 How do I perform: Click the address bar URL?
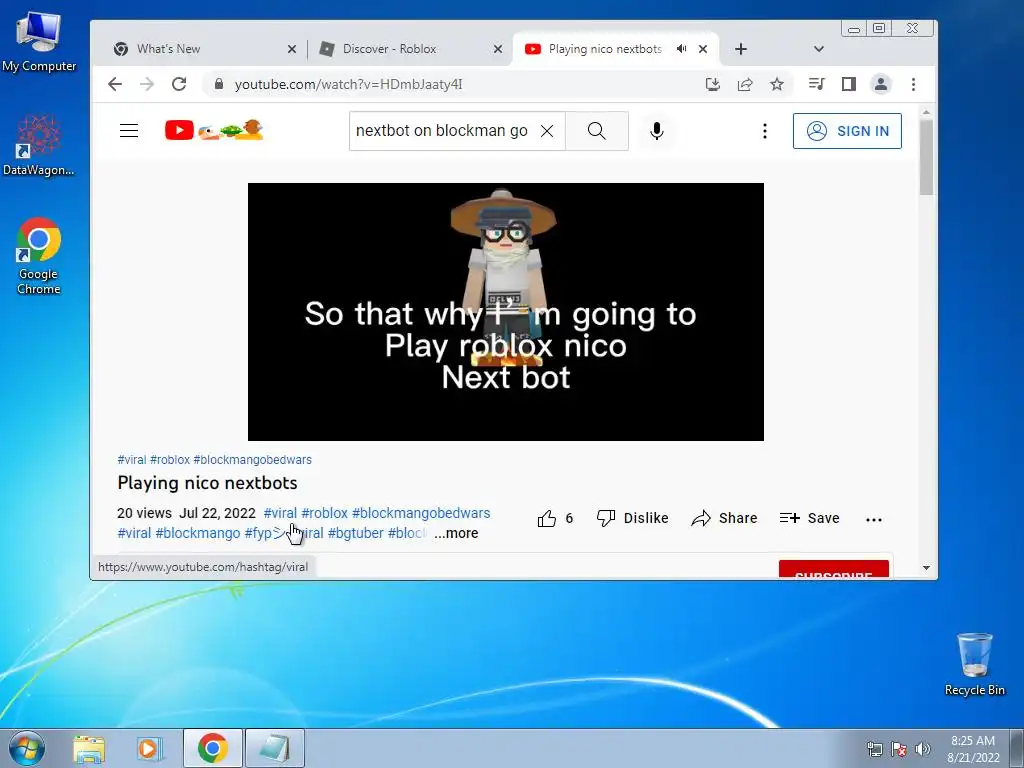click(x=349, y=84)
